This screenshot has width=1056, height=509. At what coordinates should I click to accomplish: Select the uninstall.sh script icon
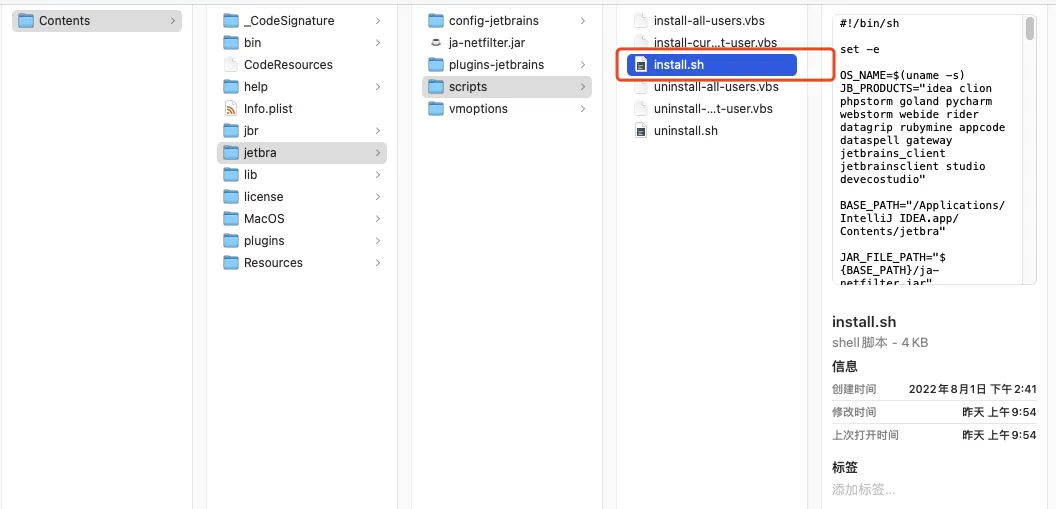point(641,131)
